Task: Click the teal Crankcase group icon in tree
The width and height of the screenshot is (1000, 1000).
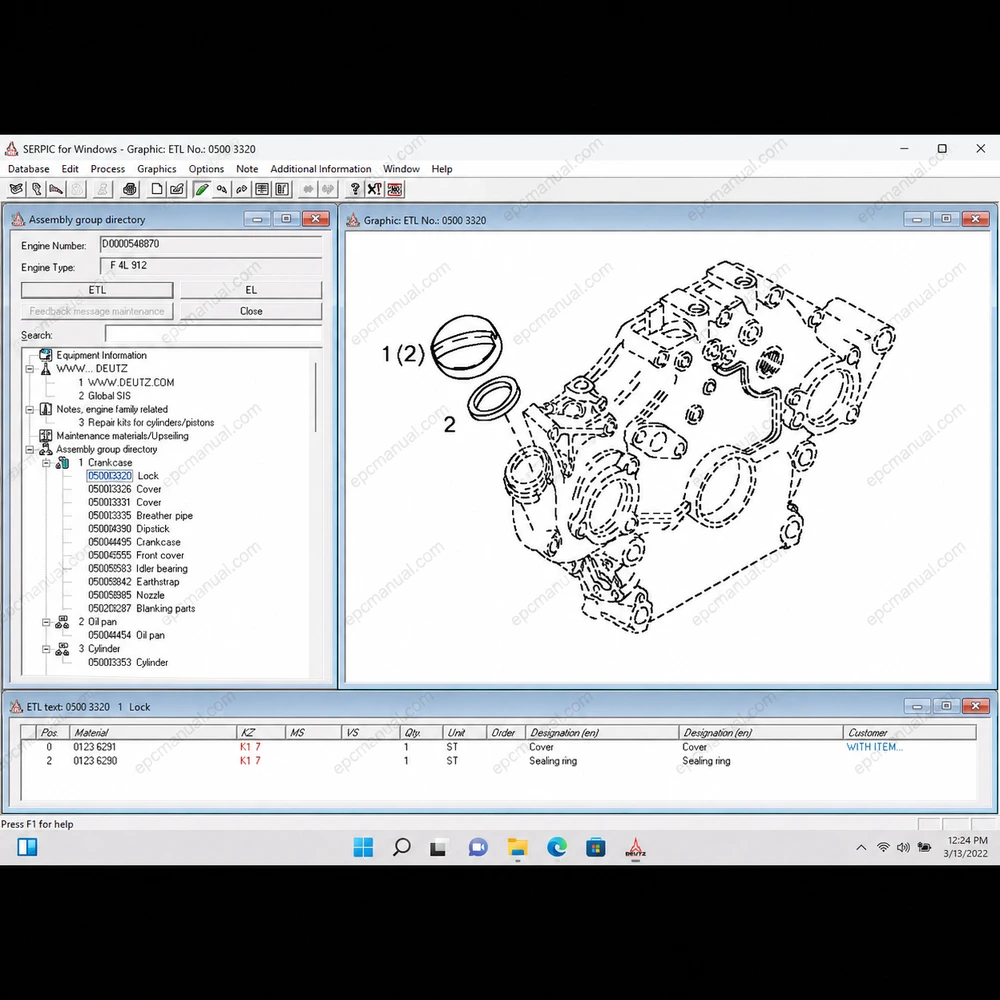Action: tap(62, 462)
